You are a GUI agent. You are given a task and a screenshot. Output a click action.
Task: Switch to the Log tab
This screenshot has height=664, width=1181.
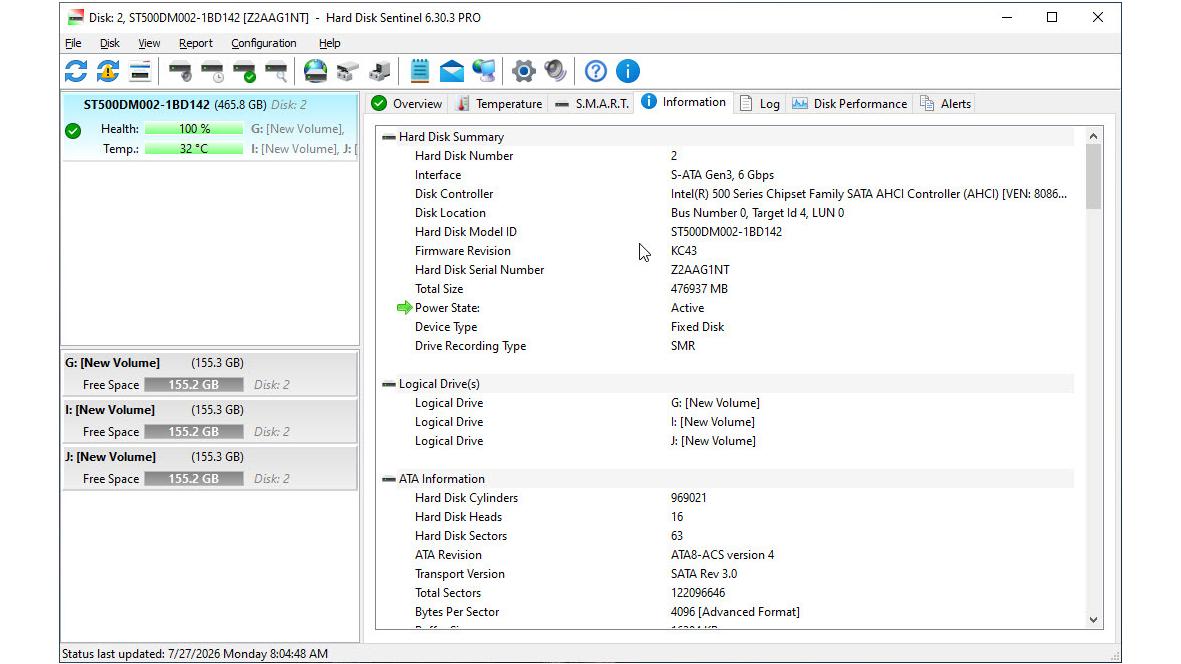tap(760, 104)
